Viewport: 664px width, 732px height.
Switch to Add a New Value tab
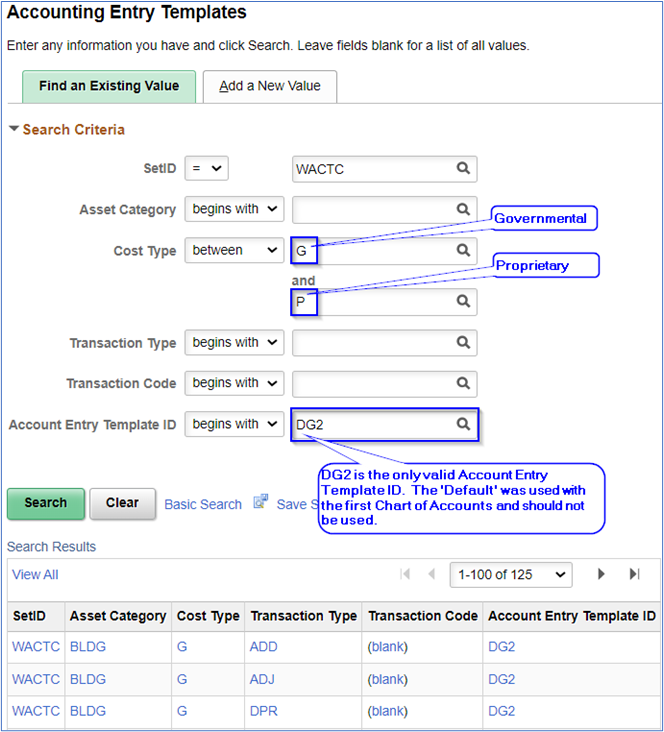click(x=270, y=86)
